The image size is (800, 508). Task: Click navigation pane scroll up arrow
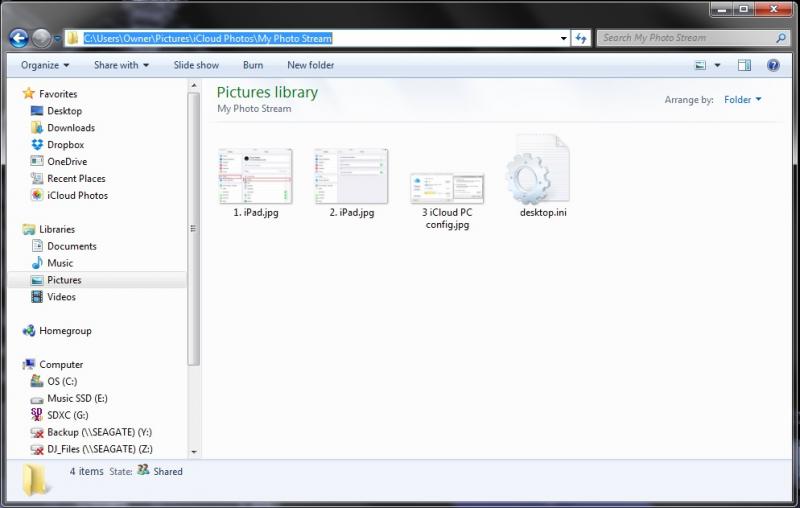click(193, 86)
